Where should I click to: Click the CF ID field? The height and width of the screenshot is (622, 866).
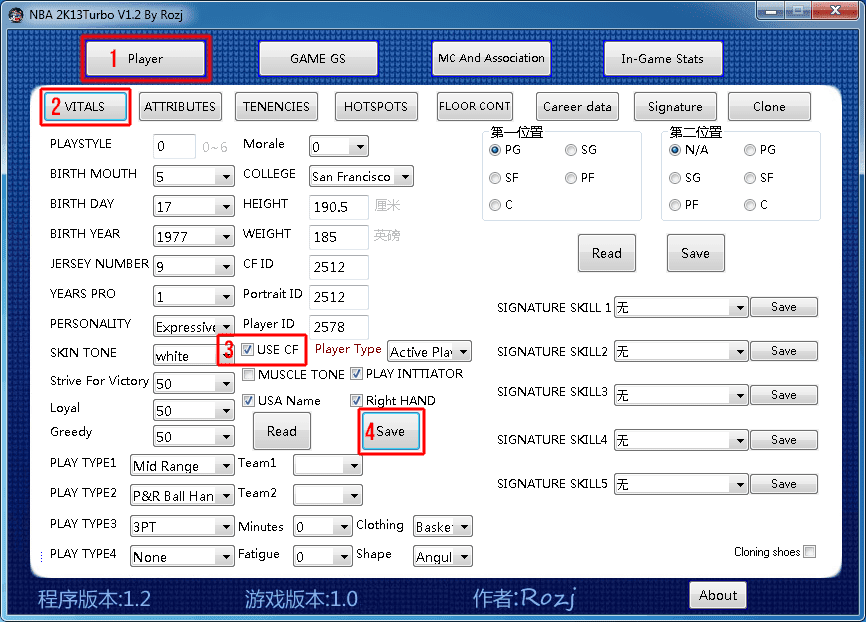(x=339, y=267)
